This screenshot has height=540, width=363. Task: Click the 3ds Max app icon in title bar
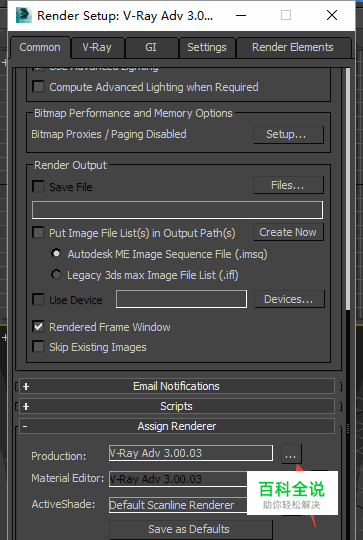point(24,15)
